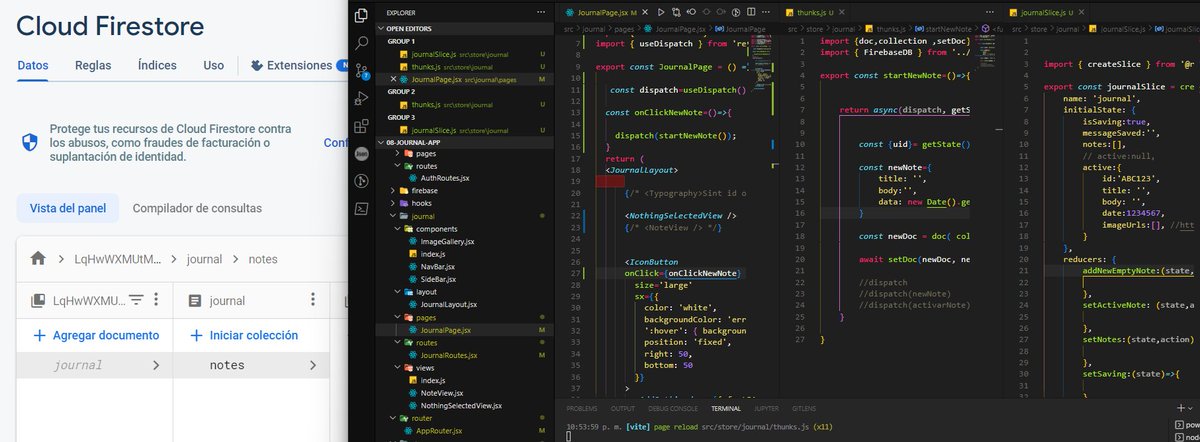Open AppRouter.jsx in the Explorer tree
Viewport: 1200px width, 442px height.
tap(441, 431)
